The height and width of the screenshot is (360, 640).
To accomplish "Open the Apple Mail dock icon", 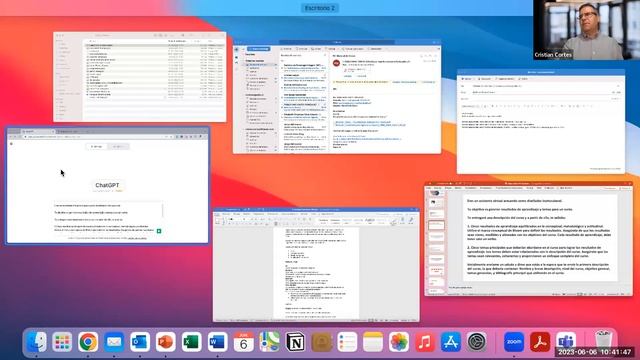I will click(114, 342).
